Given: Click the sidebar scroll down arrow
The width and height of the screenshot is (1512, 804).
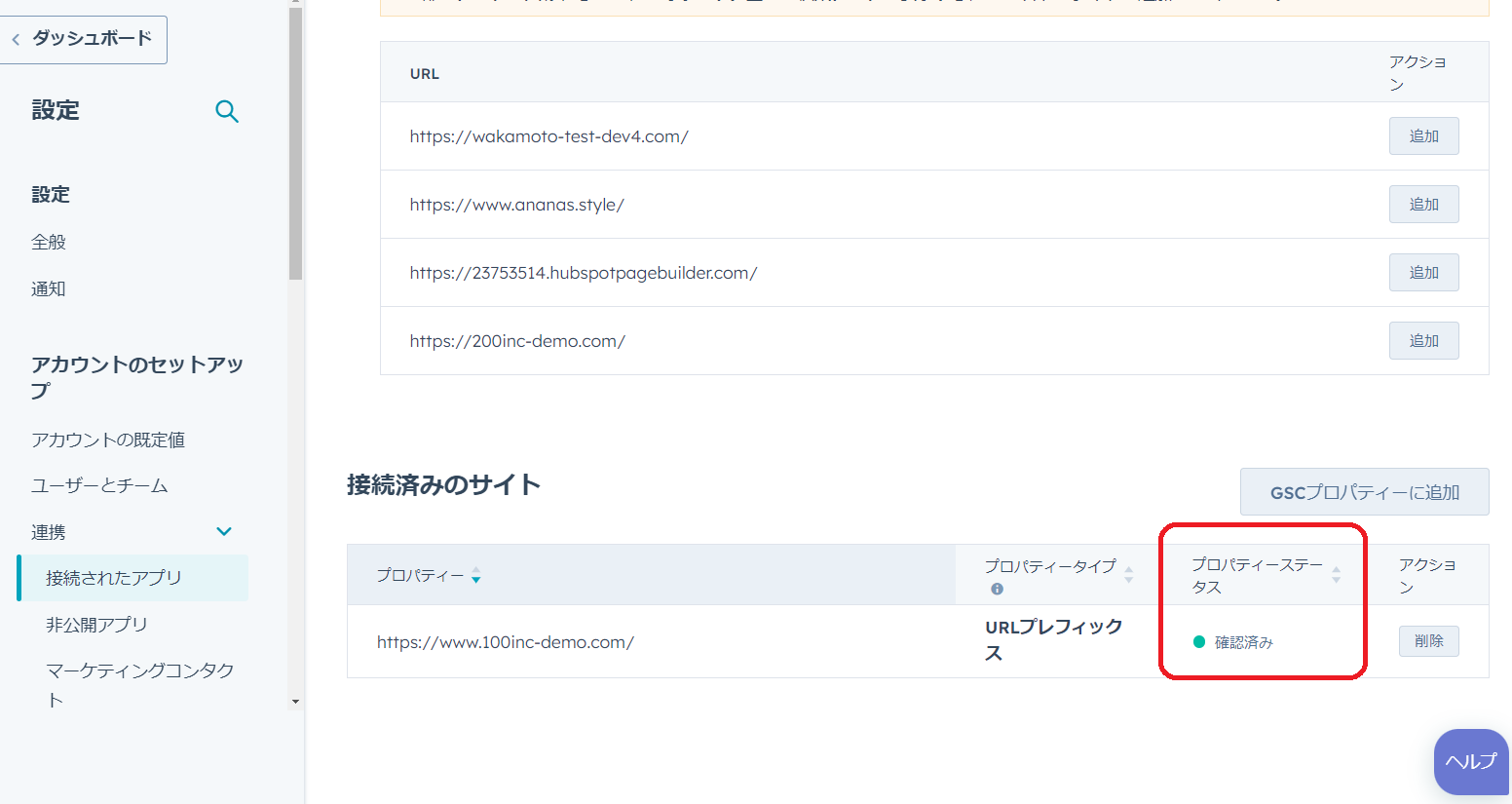Looking at the screenshot, I should pyautogui.click(x=295, y=701).
